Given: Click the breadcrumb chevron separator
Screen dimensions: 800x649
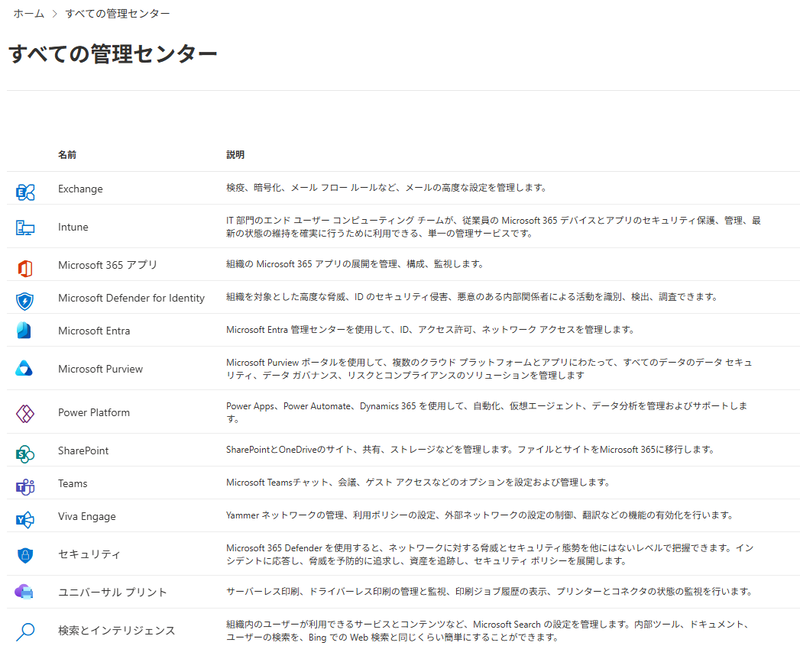Looking at the screenshot, I should coord(55,14).
